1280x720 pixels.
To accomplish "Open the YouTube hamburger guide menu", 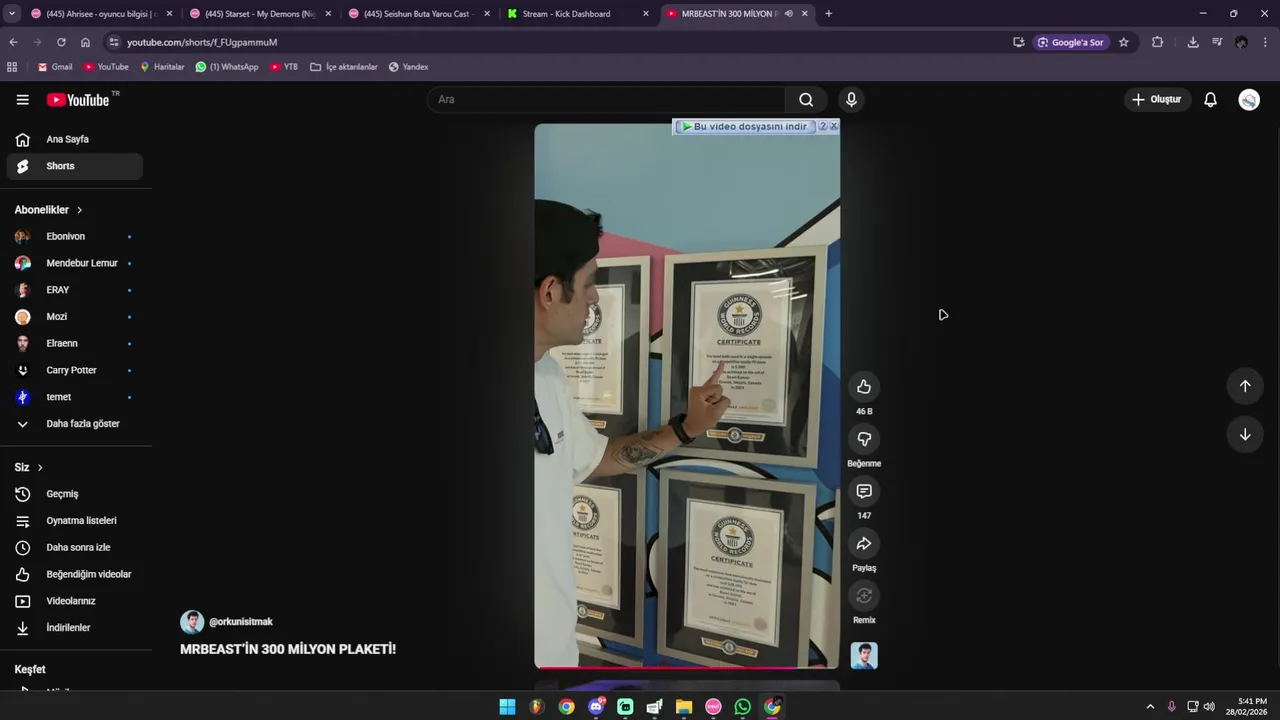I will point(22,99).
